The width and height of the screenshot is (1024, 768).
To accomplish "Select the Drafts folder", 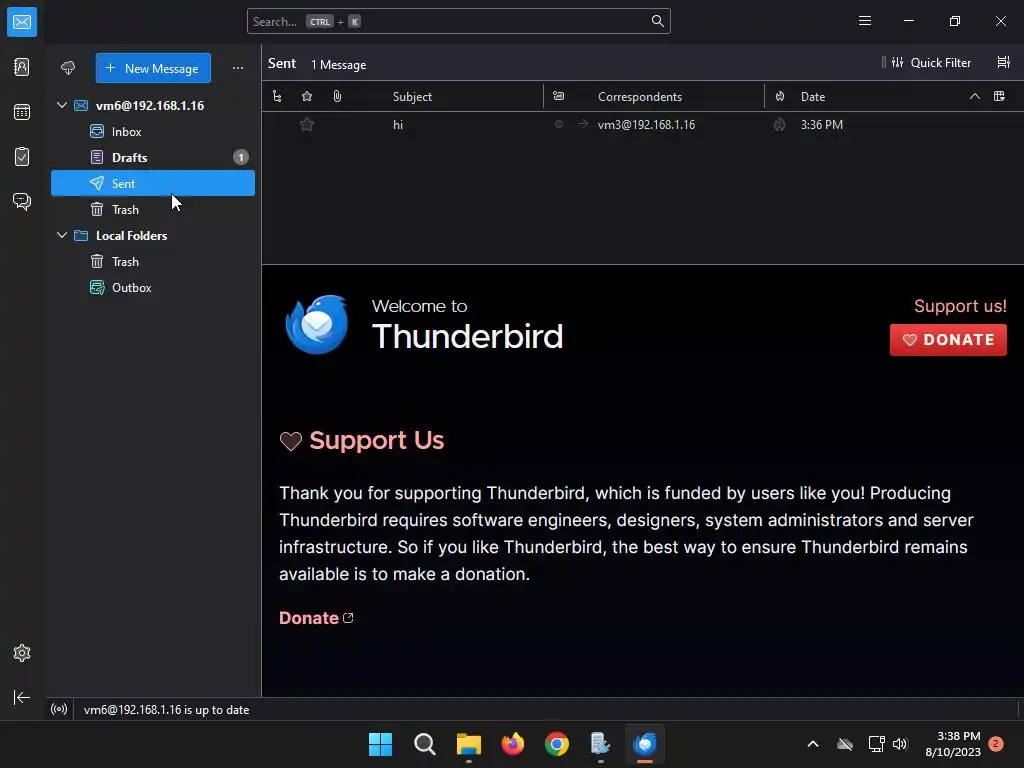I will point(153,157).
